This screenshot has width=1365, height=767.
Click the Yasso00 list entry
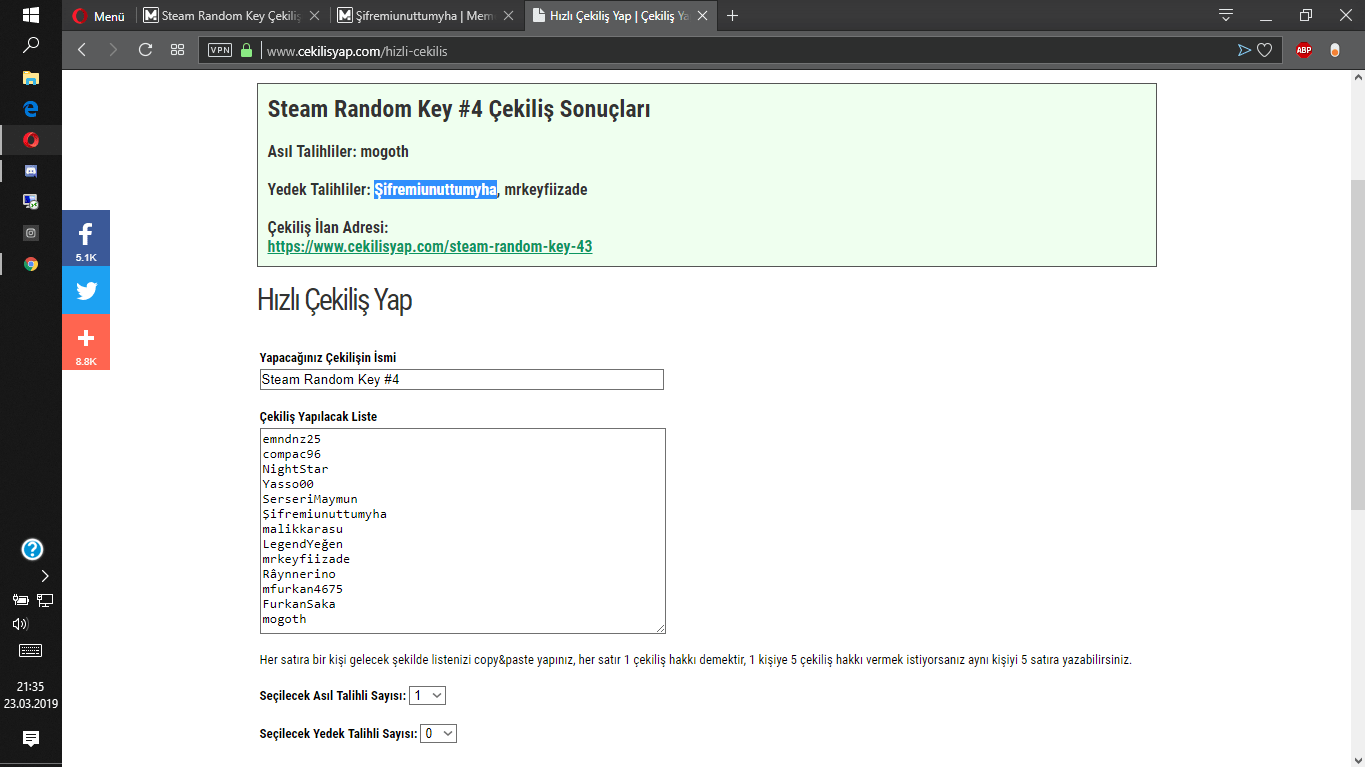(288, 484)
